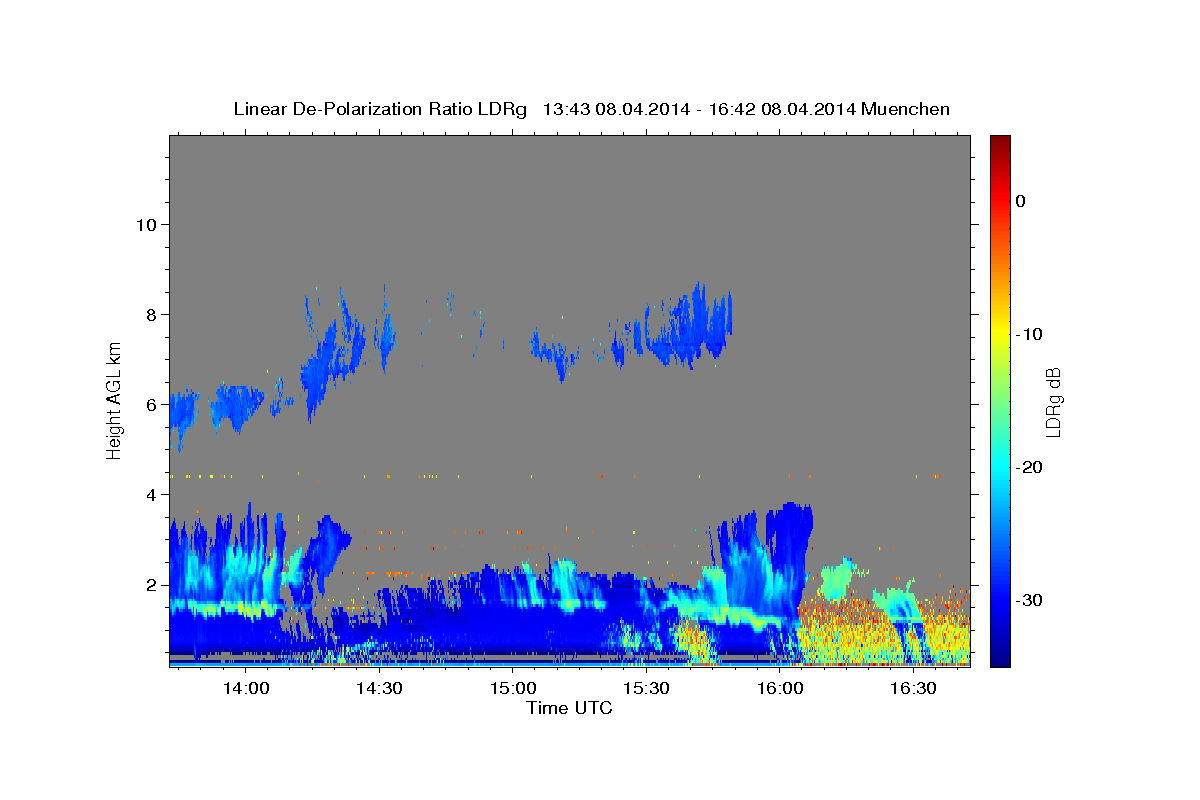
Task: Click the station name "Muenchen" in the title
Action: 905,109
